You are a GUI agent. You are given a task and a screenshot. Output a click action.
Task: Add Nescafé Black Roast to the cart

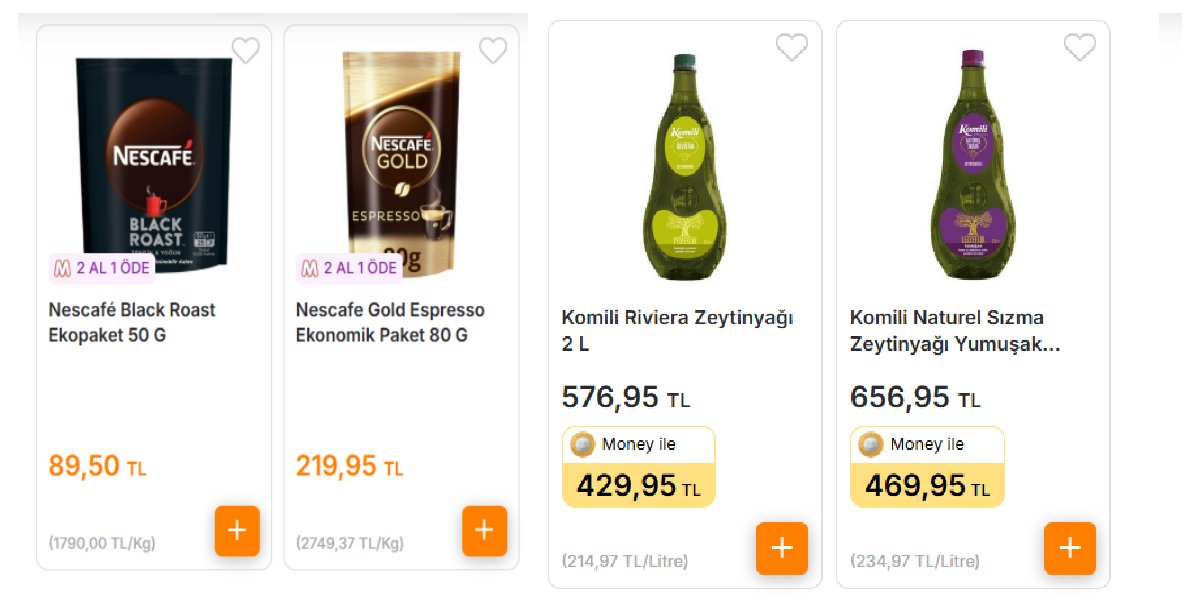237,531
